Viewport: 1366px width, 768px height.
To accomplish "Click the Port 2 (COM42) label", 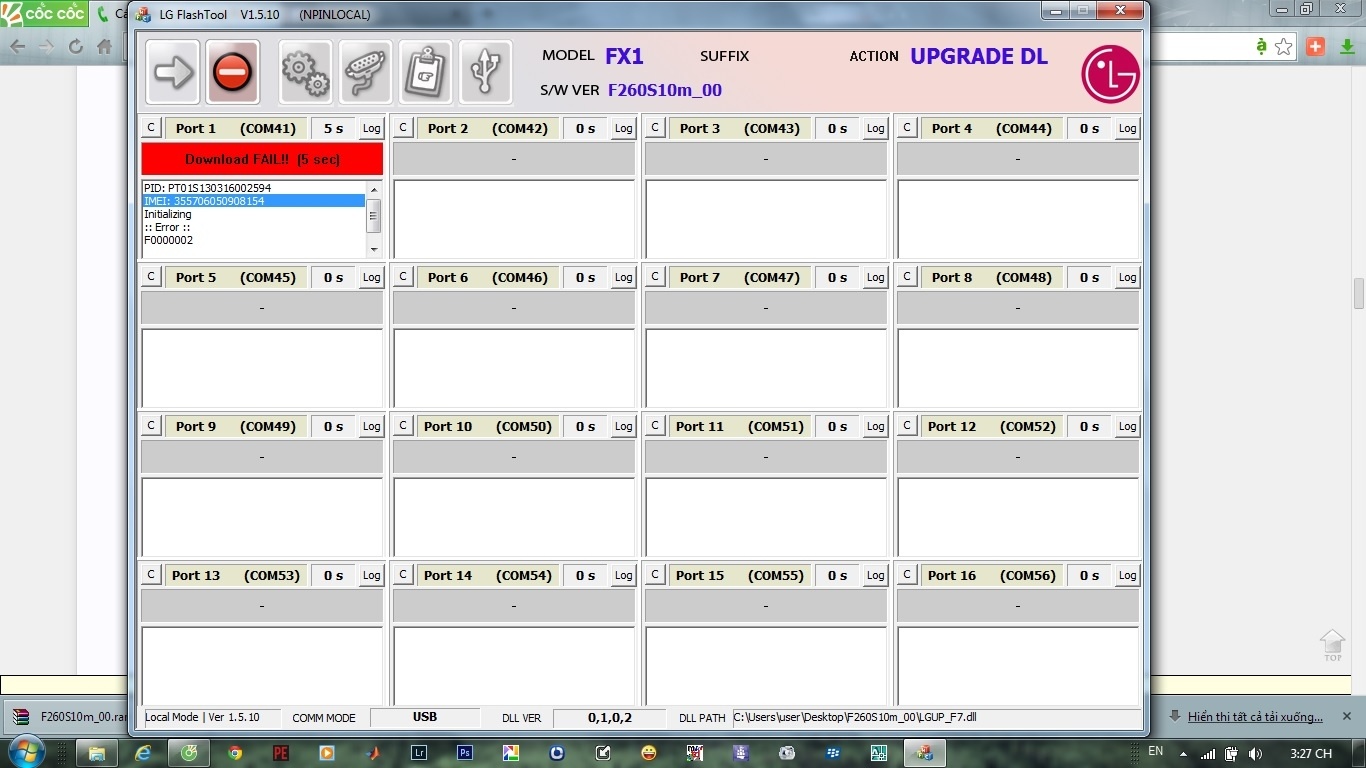I will point(487,128).
